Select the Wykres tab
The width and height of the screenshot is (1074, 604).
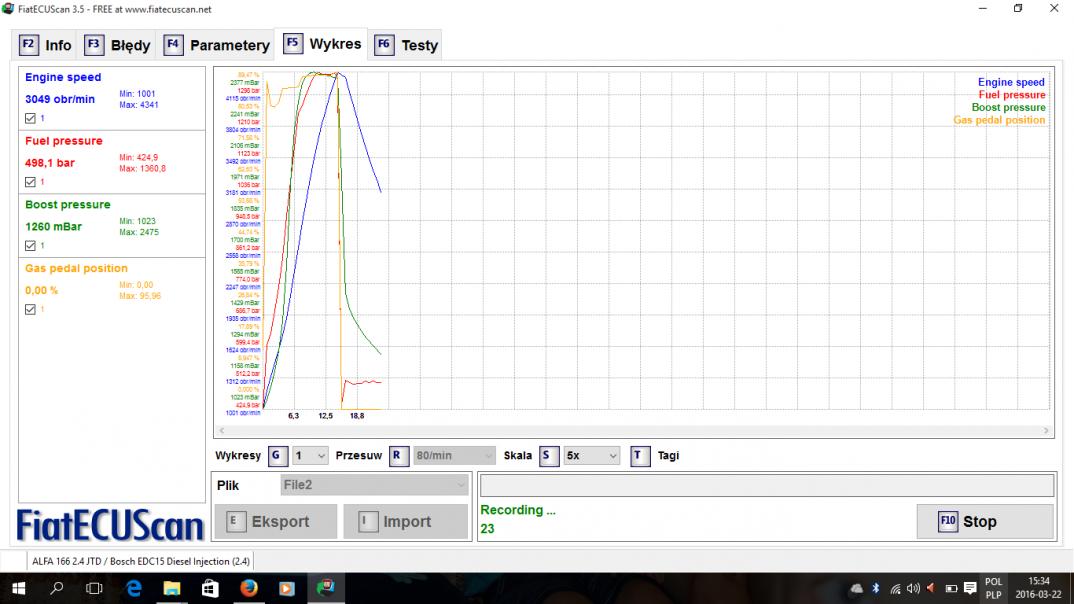pos(322,44)
